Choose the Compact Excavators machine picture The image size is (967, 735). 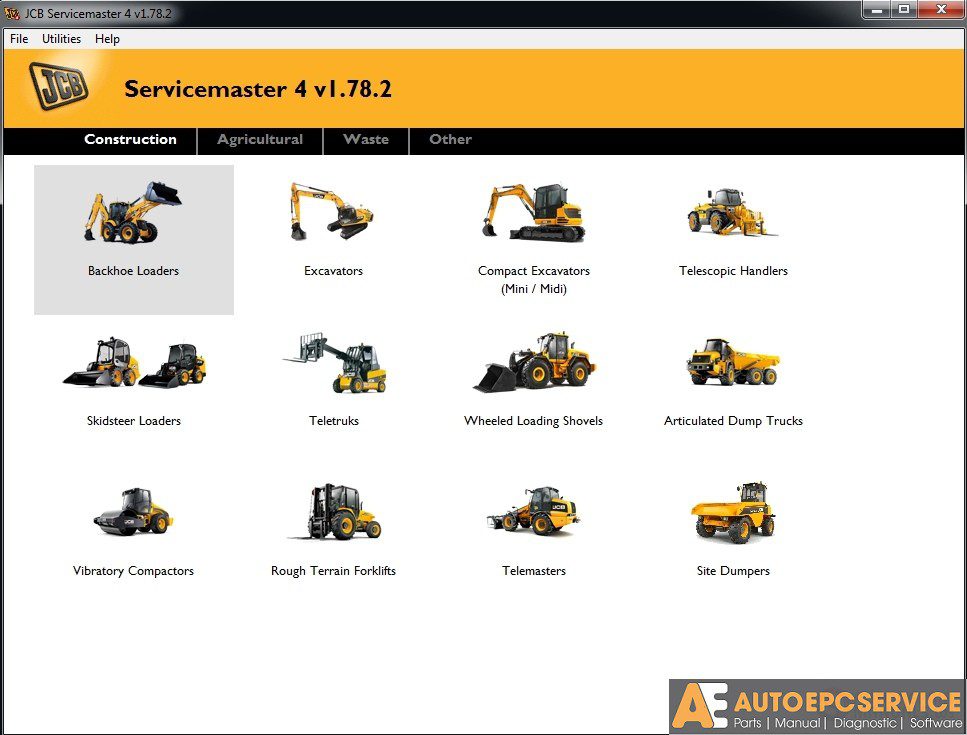533,211
